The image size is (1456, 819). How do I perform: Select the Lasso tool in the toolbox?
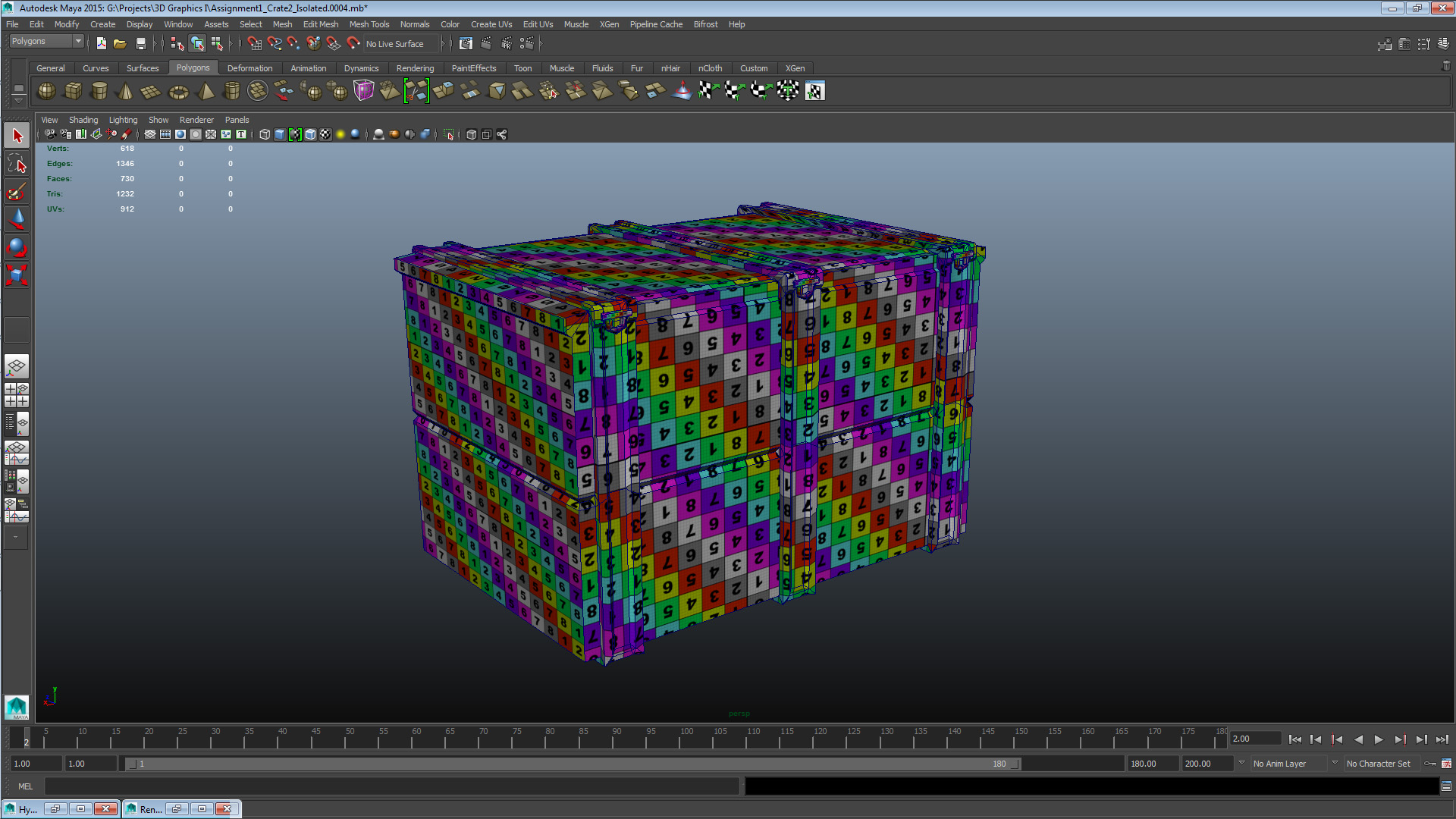(16, 162)
